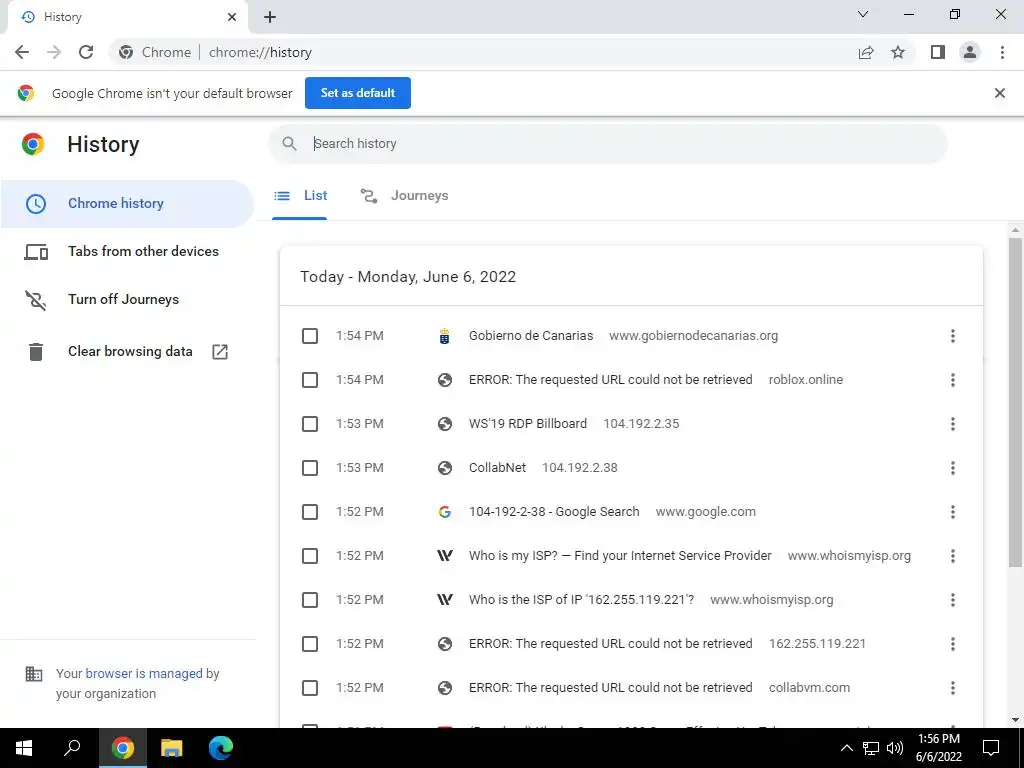Click the history page vertical scrollbar
The image size is (1024, 768).
click(1015, 402)
